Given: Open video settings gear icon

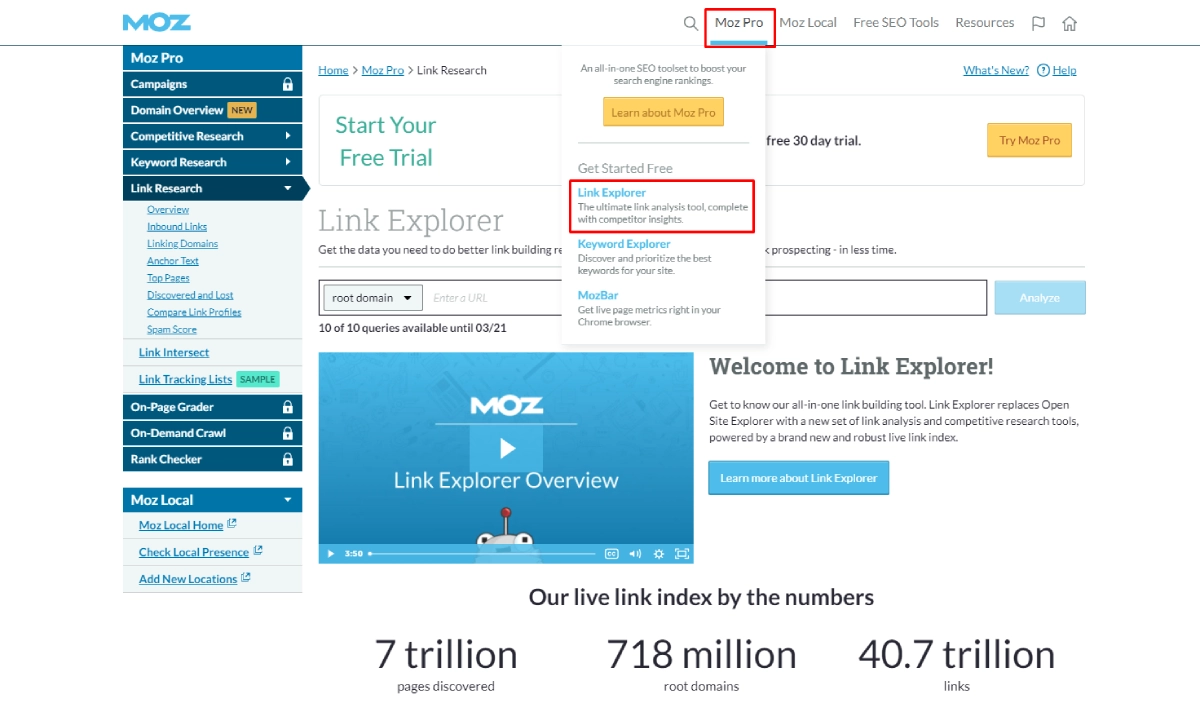Looking at the screenshot, I should pos(658,553).
